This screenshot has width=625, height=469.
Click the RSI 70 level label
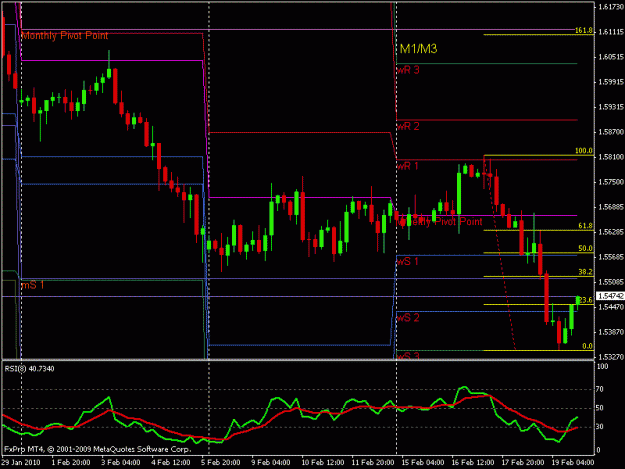pyautogui.click(x=599, y=389)
